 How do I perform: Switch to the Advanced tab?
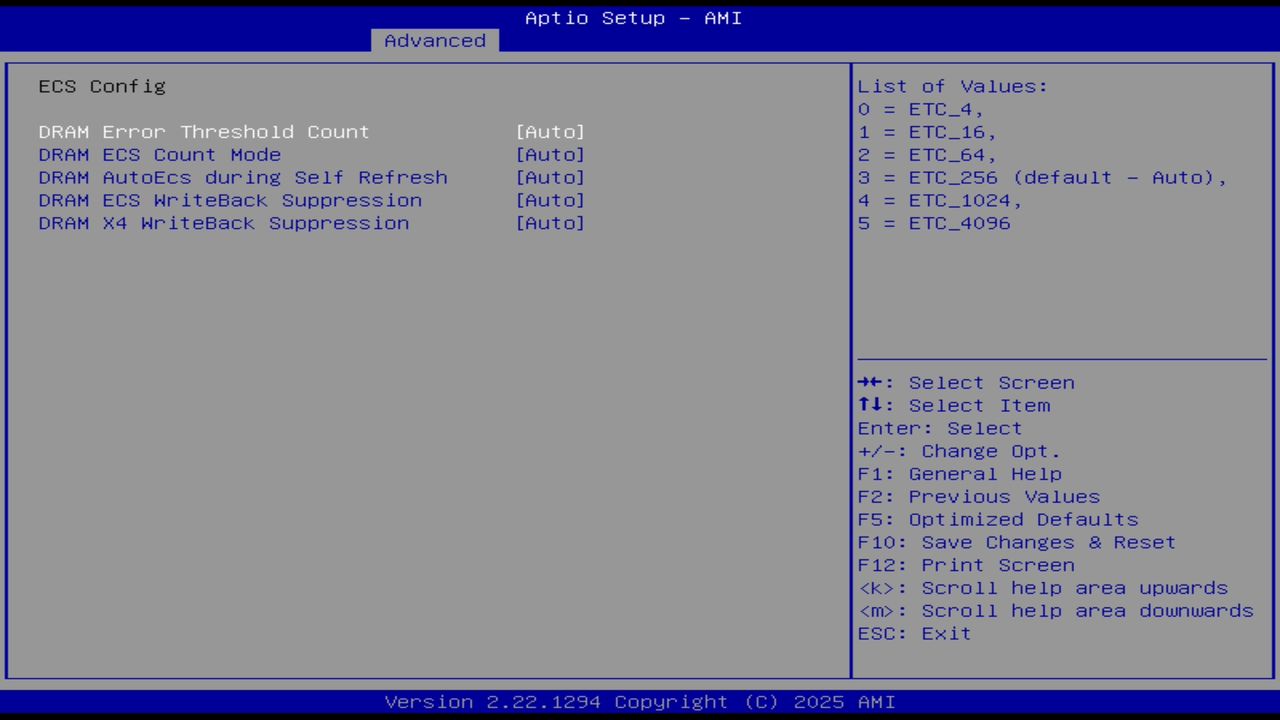[x=434, y=40]
